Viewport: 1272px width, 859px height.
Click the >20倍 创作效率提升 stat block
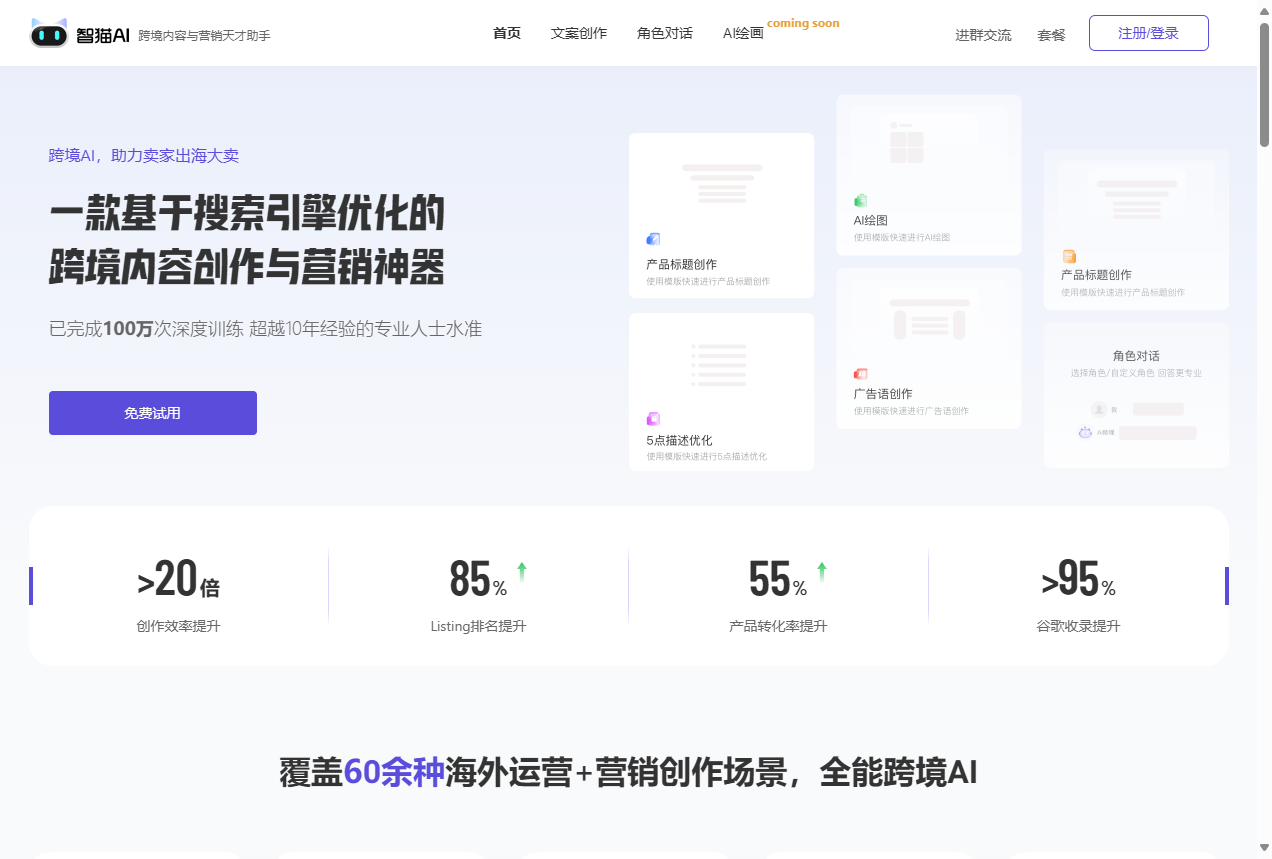click(x=178, y=594)
